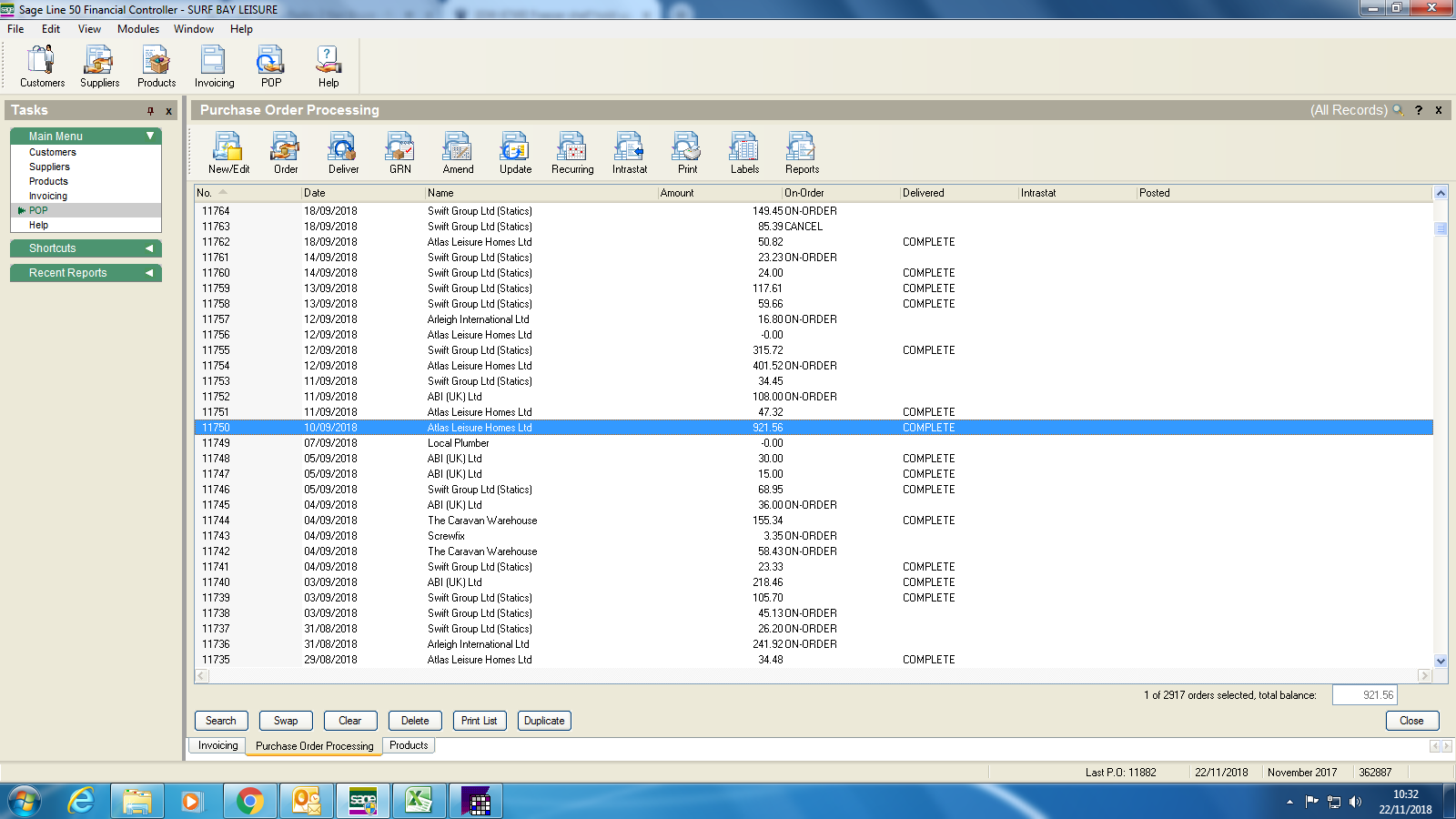Image resolution: width=1456 pixels, height=819 pixels.
Task: Open the GRN toolbar icon
Action: tap(399, 152)
